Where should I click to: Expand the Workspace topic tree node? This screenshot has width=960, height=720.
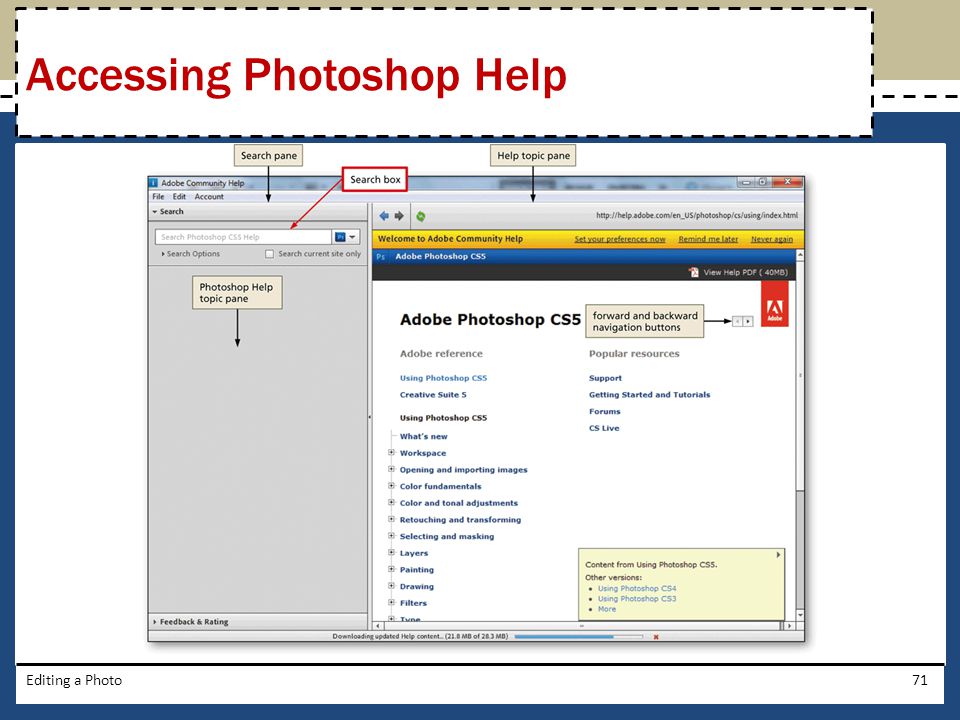pos(391,452)
